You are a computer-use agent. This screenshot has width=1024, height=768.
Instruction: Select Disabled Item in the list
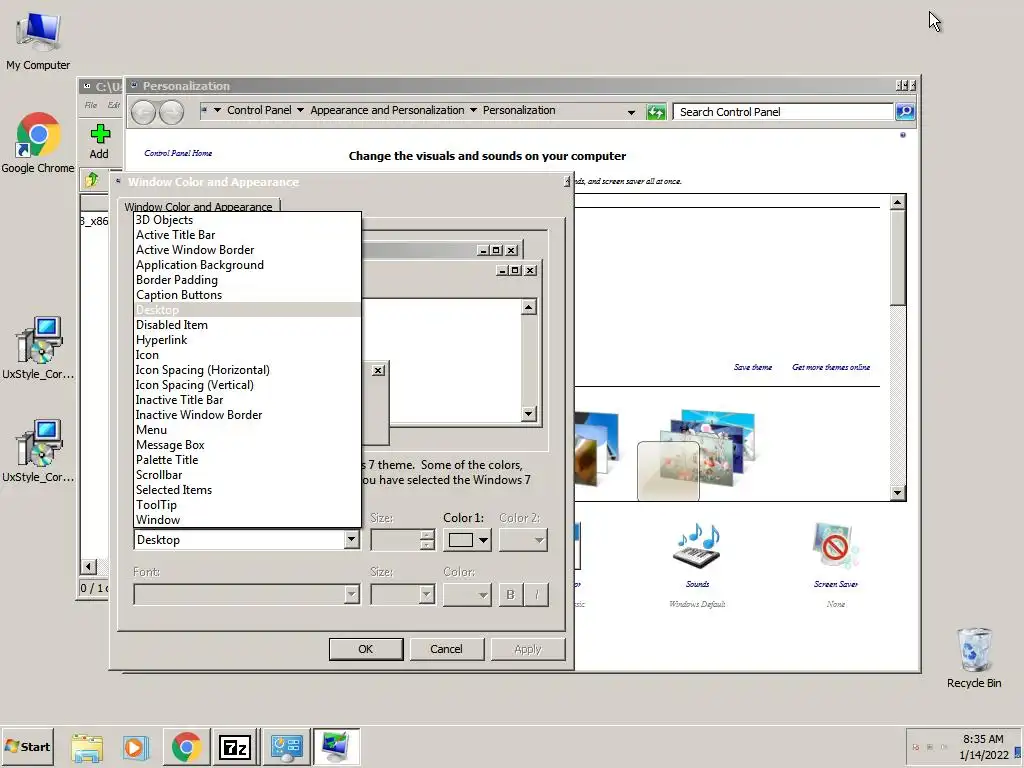click(247, 325)
